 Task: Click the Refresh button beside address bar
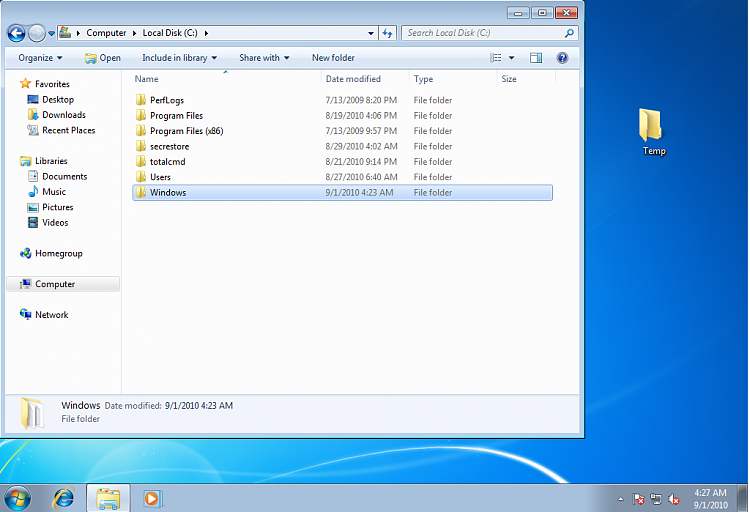tap(387, 33)
